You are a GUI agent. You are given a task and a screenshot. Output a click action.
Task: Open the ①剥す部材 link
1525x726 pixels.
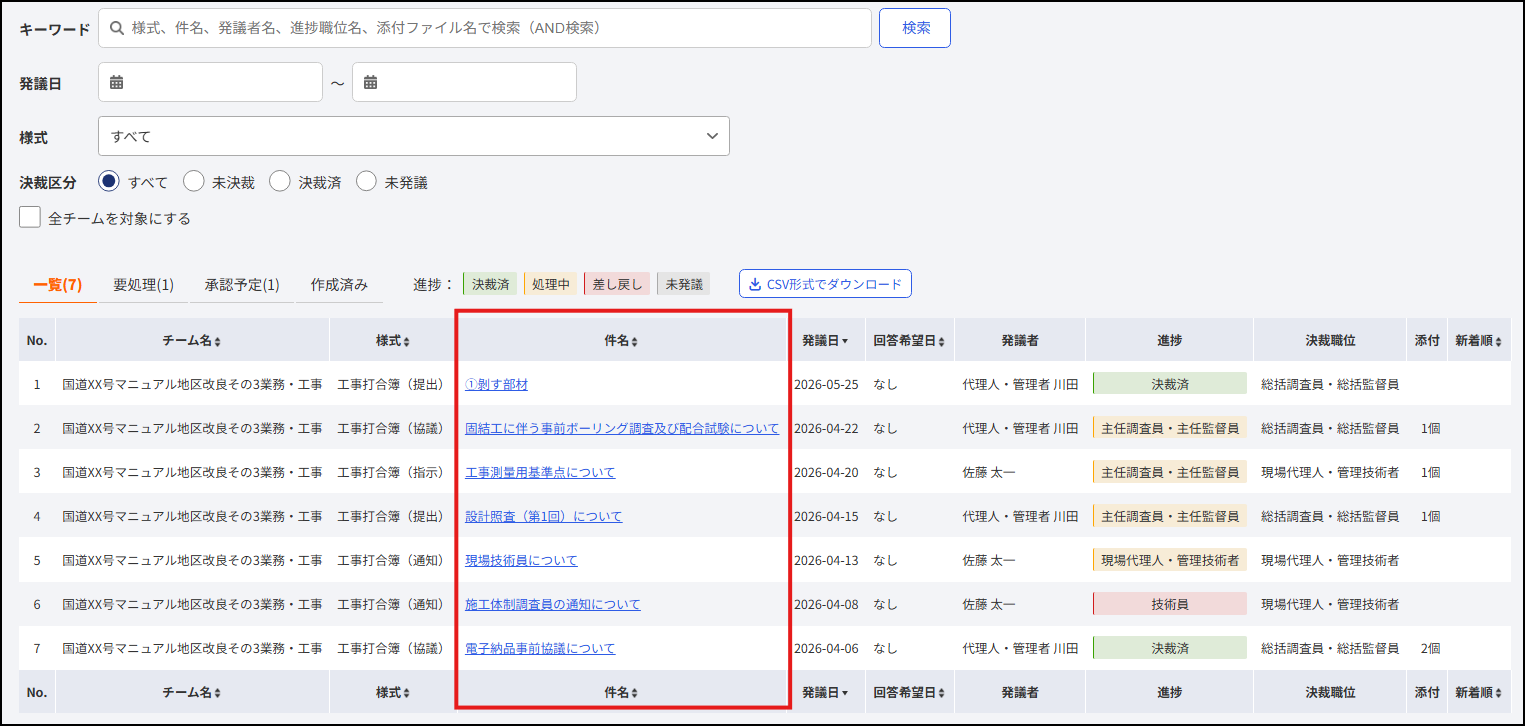coord(496,384)
